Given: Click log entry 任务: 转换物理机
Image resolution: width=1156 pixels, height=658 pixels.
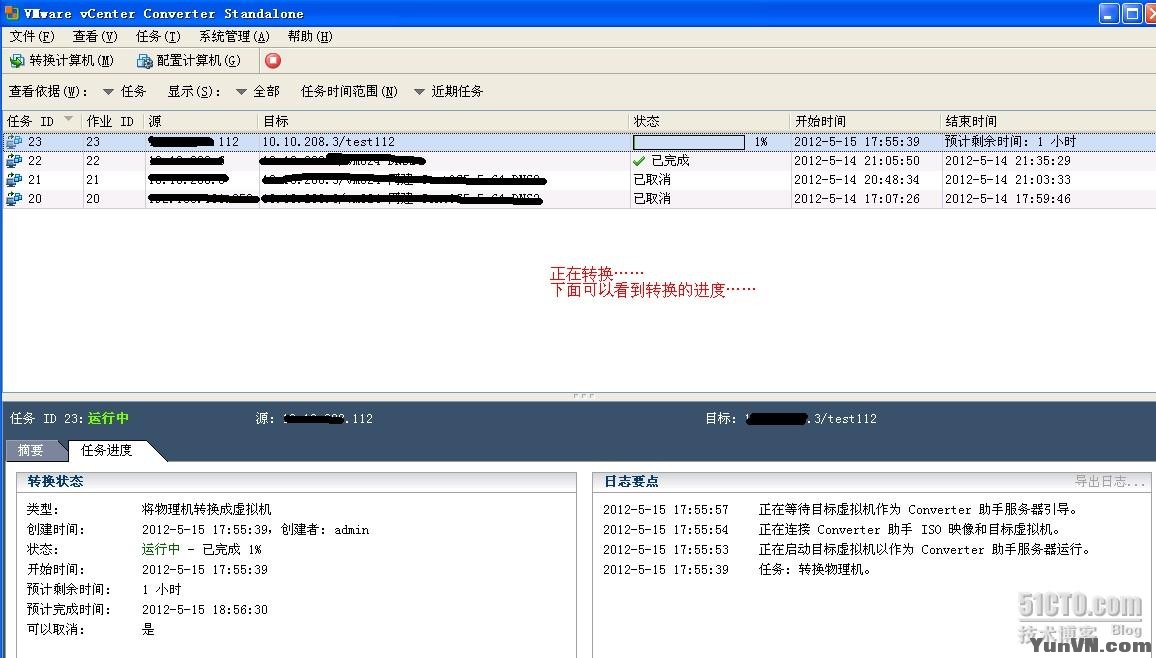Looking at the screenshot, I should tap(815, 570).
